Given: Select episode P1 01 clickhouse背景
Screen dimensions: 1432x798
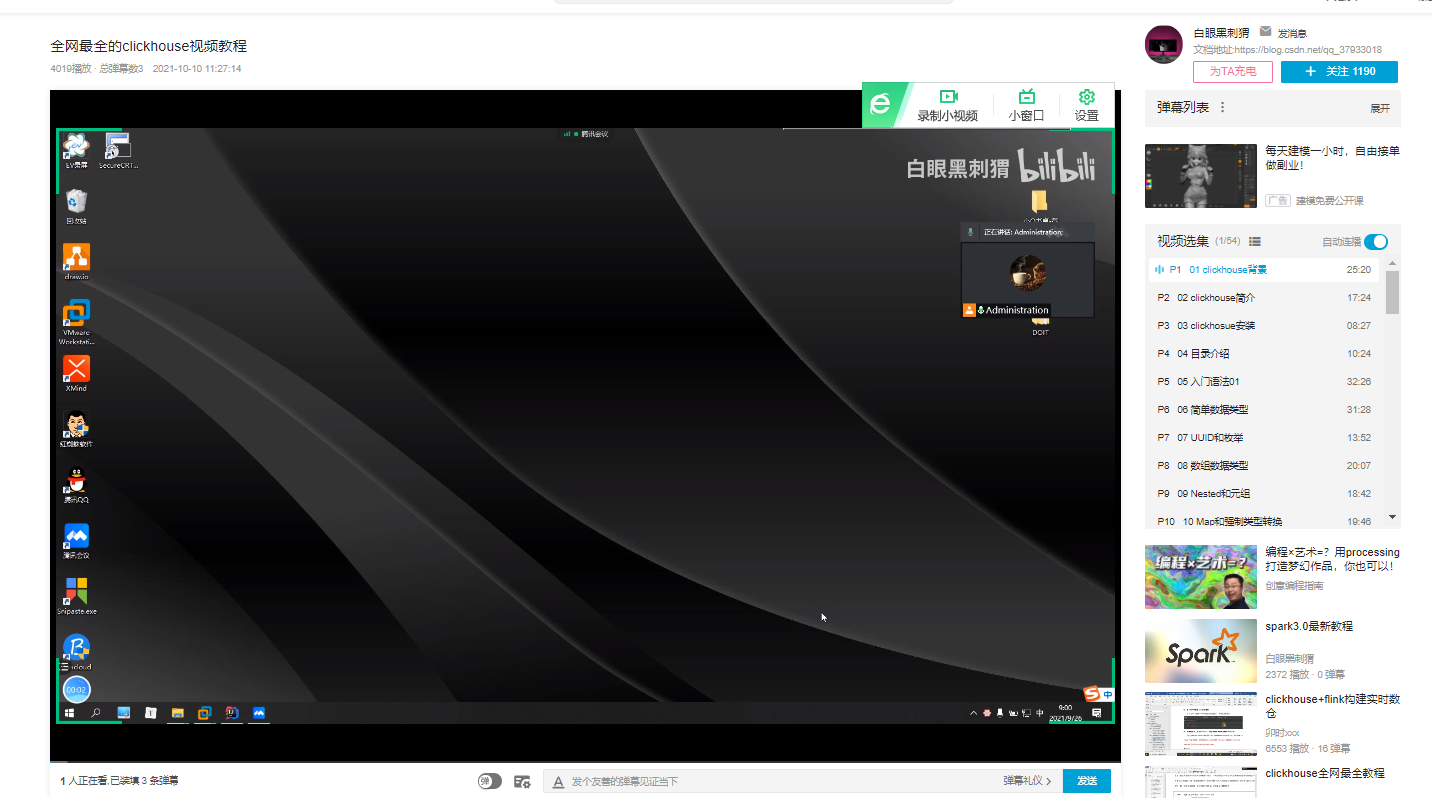Looking at the screenshot, I should [x=1264, y=270].
